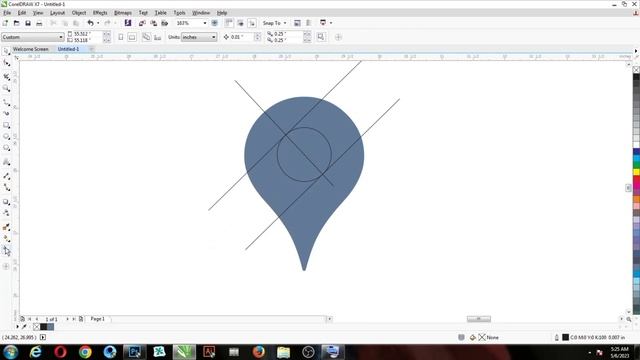640x360 pixels.
Task: Switch to the Untitled-1 document tab
Action: [x=68, y=49]
